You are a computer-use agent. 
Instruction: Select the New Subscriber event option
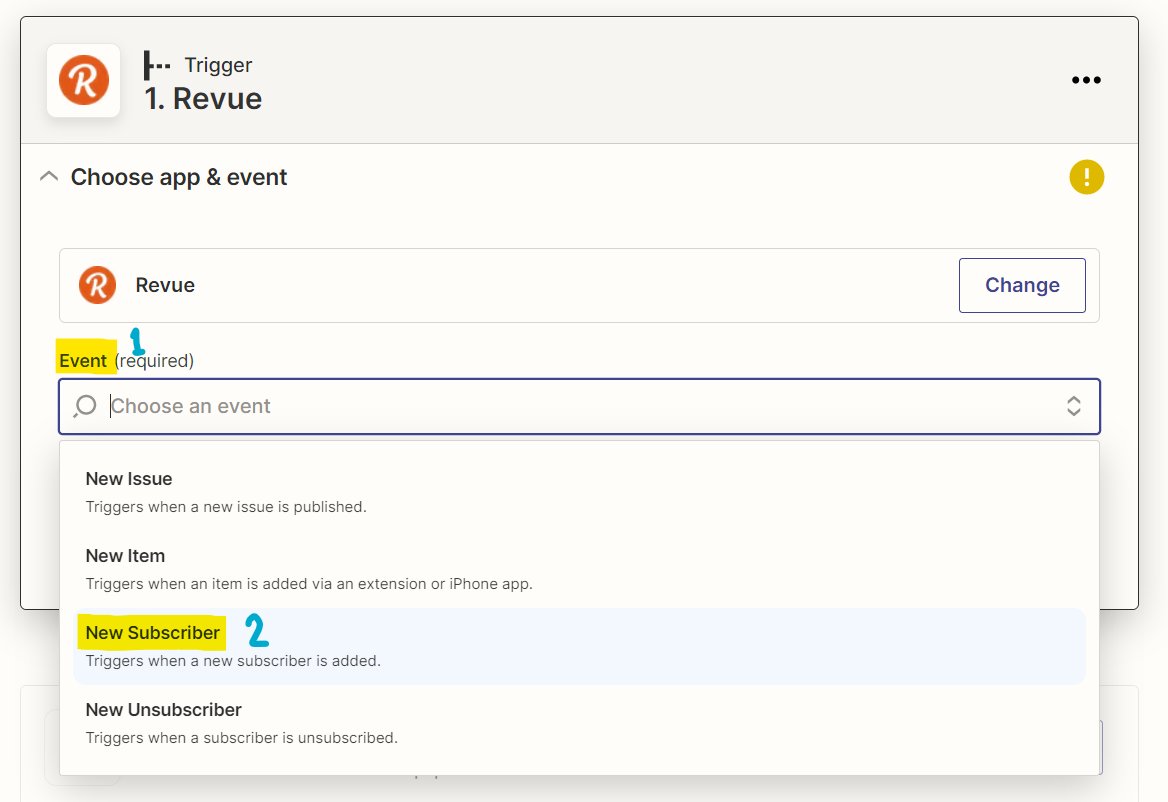(x=580, y=646)
